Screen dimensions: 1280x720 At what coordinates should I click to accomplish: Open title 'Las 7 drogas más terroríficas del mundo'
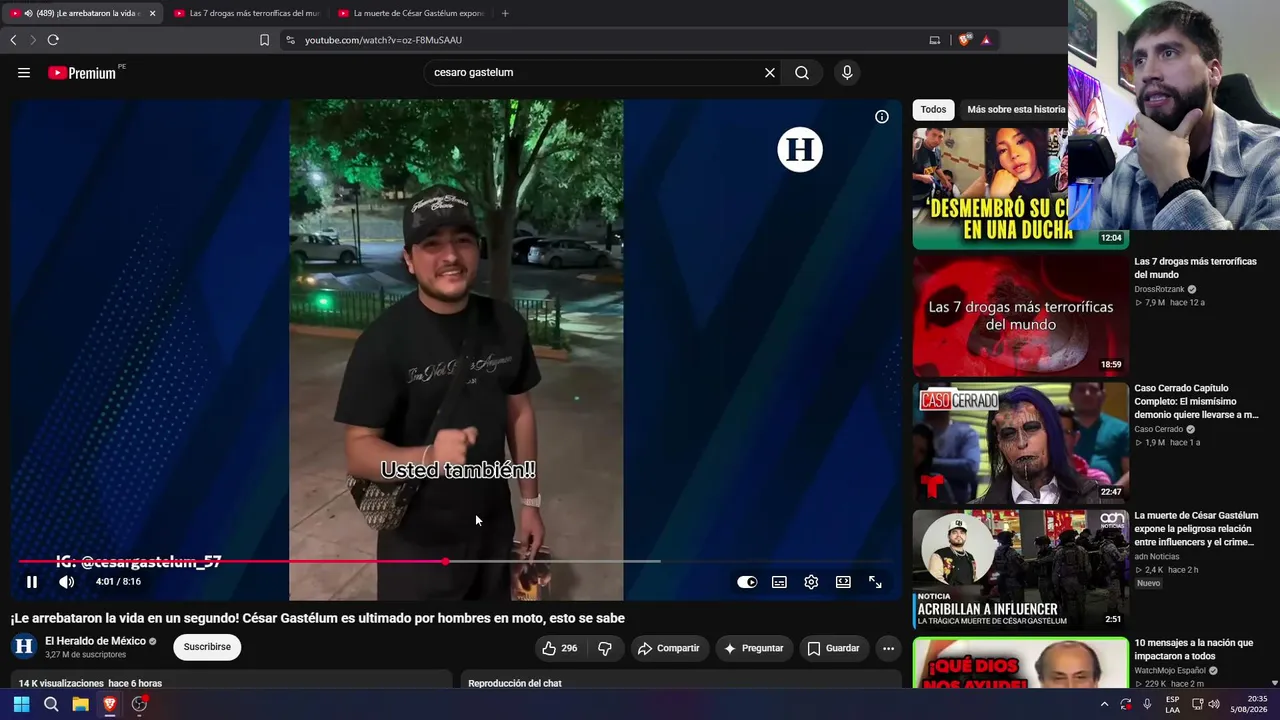[x=1195, y=268]
